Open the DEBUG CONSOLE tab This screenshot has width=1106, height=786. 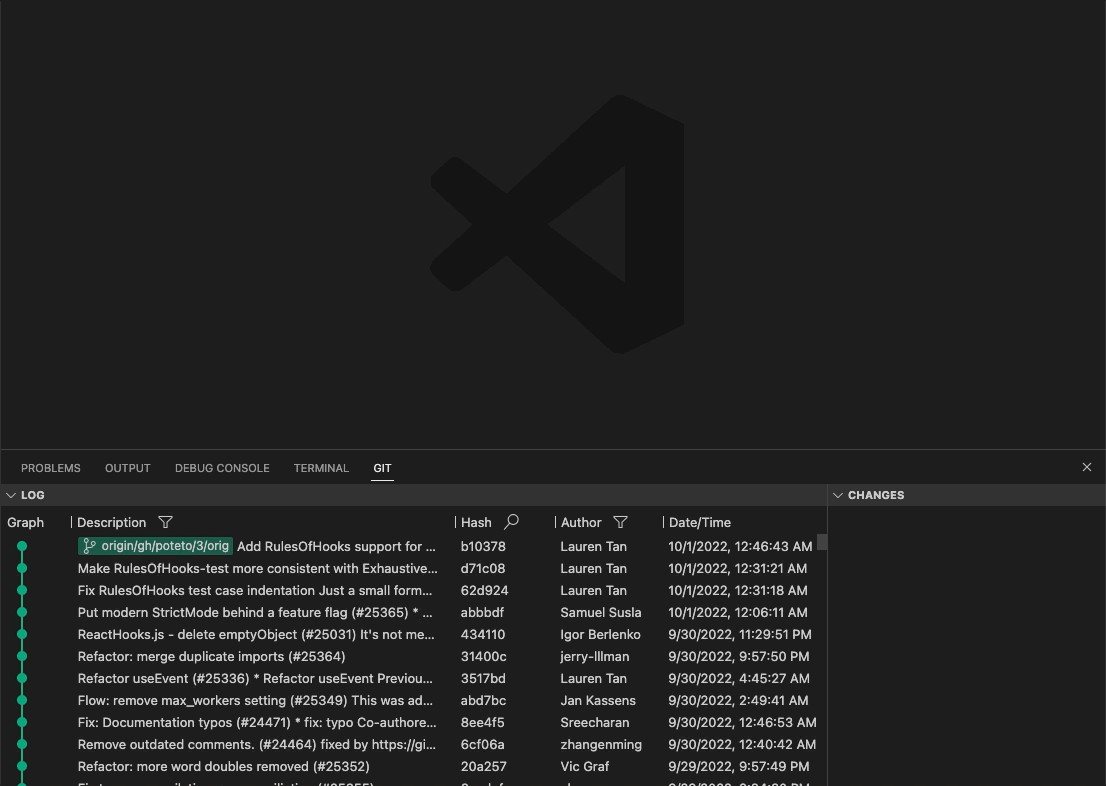pos(222,468)
